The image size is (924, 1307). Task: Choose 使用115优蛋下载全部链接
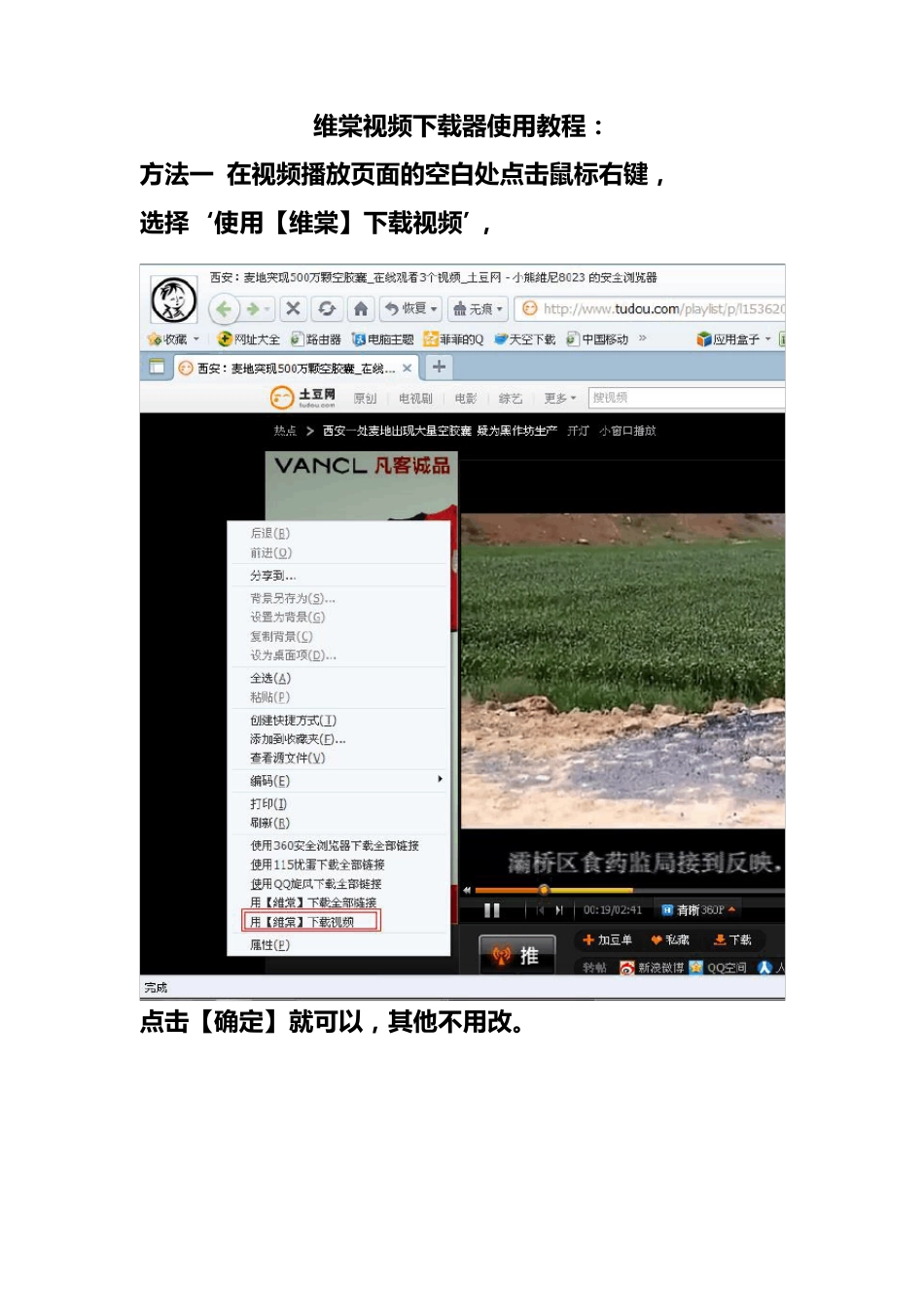coord(338,865)
